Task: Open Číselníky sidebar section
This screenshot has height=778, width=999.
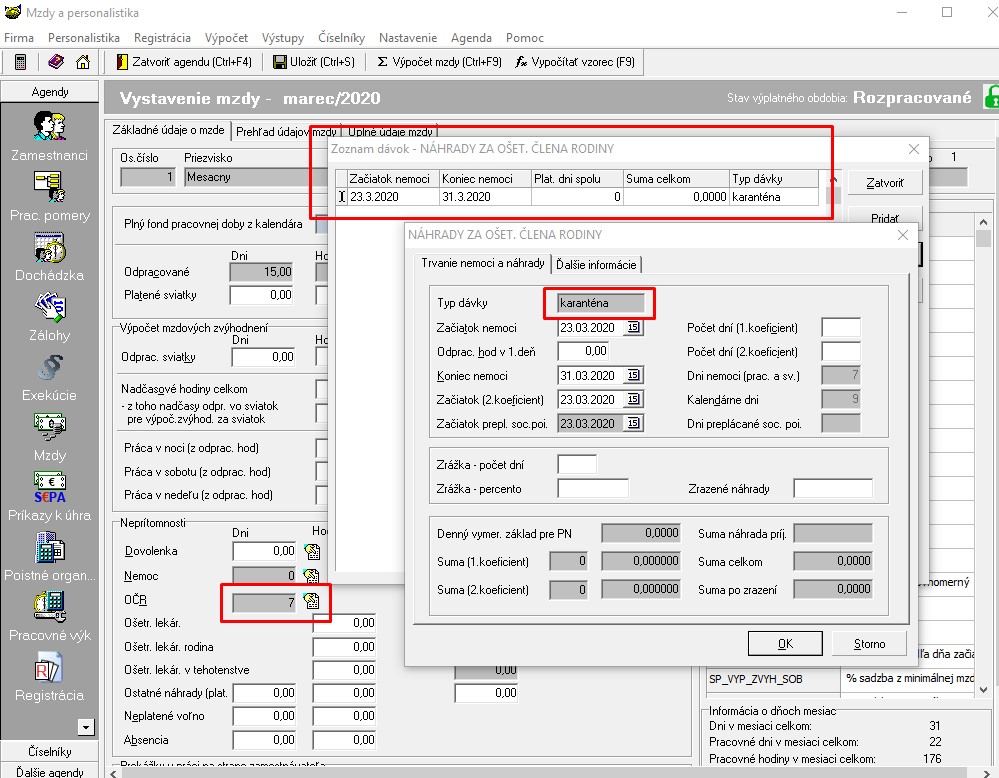Action: 50,751
